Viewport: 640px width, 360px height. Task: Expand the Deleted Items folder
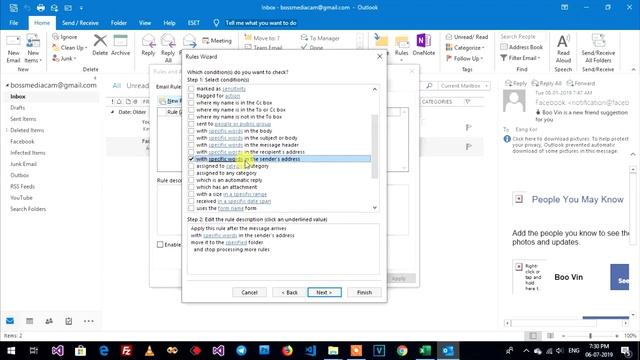(7, 130)
